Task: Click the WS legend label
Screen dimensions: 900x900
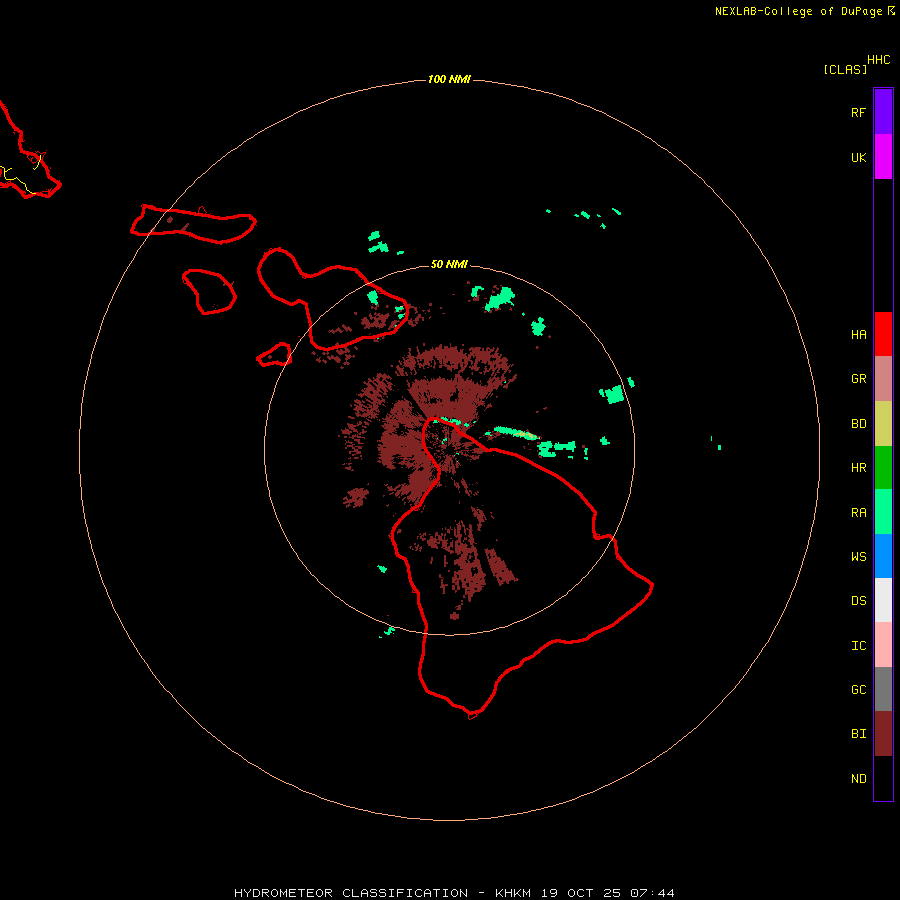Action: point(858,557)
